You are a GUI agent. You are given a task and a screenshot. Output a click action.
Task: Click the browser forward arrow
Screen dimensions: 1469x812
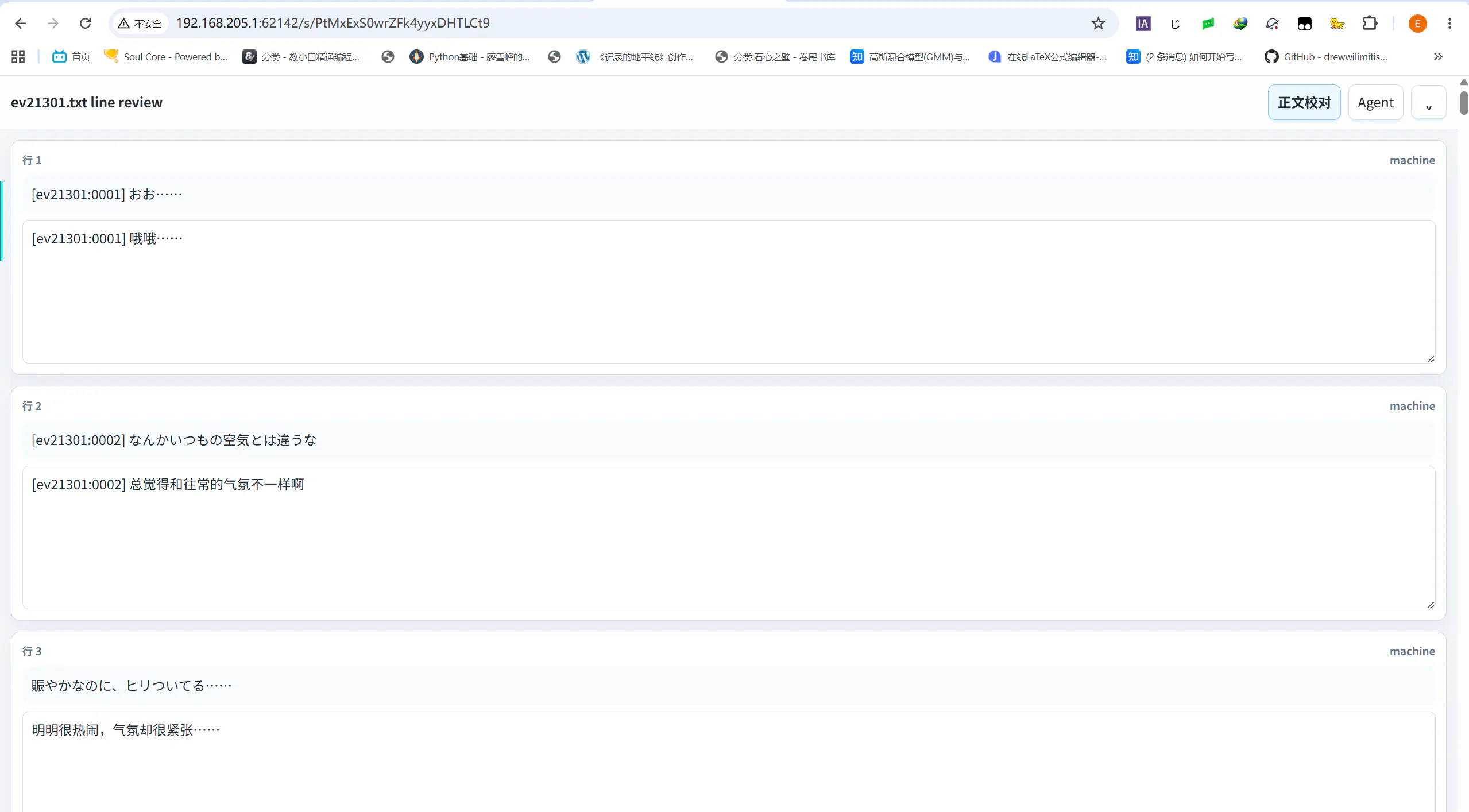[53, 23]
